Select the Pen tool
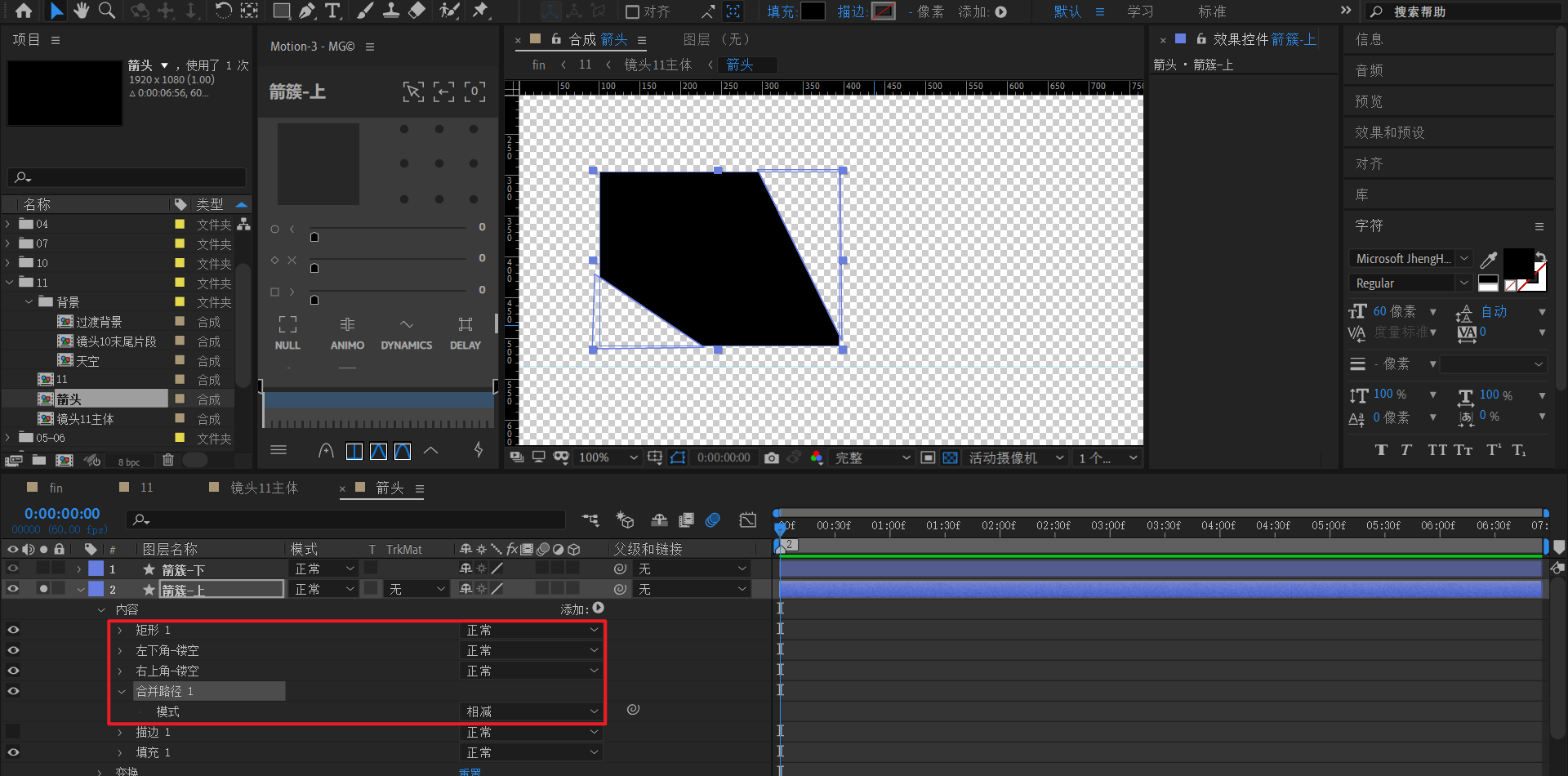Viewport: 1568px width, 776px height. (306, 11)
